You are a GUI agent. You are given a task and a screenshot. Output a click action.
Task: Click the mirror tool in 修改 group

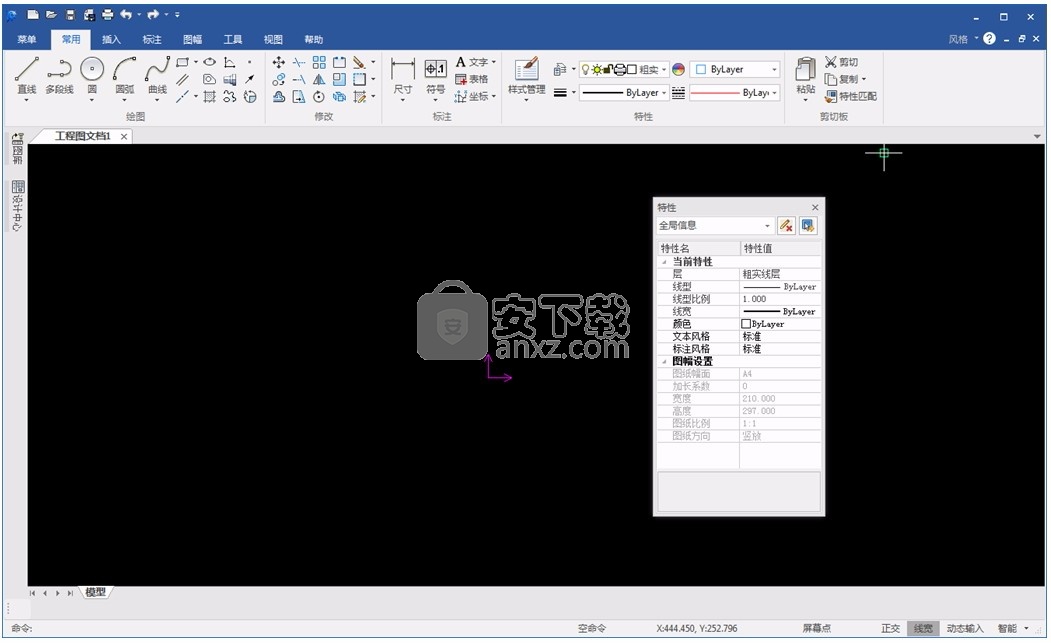click(x=319, y=80)
